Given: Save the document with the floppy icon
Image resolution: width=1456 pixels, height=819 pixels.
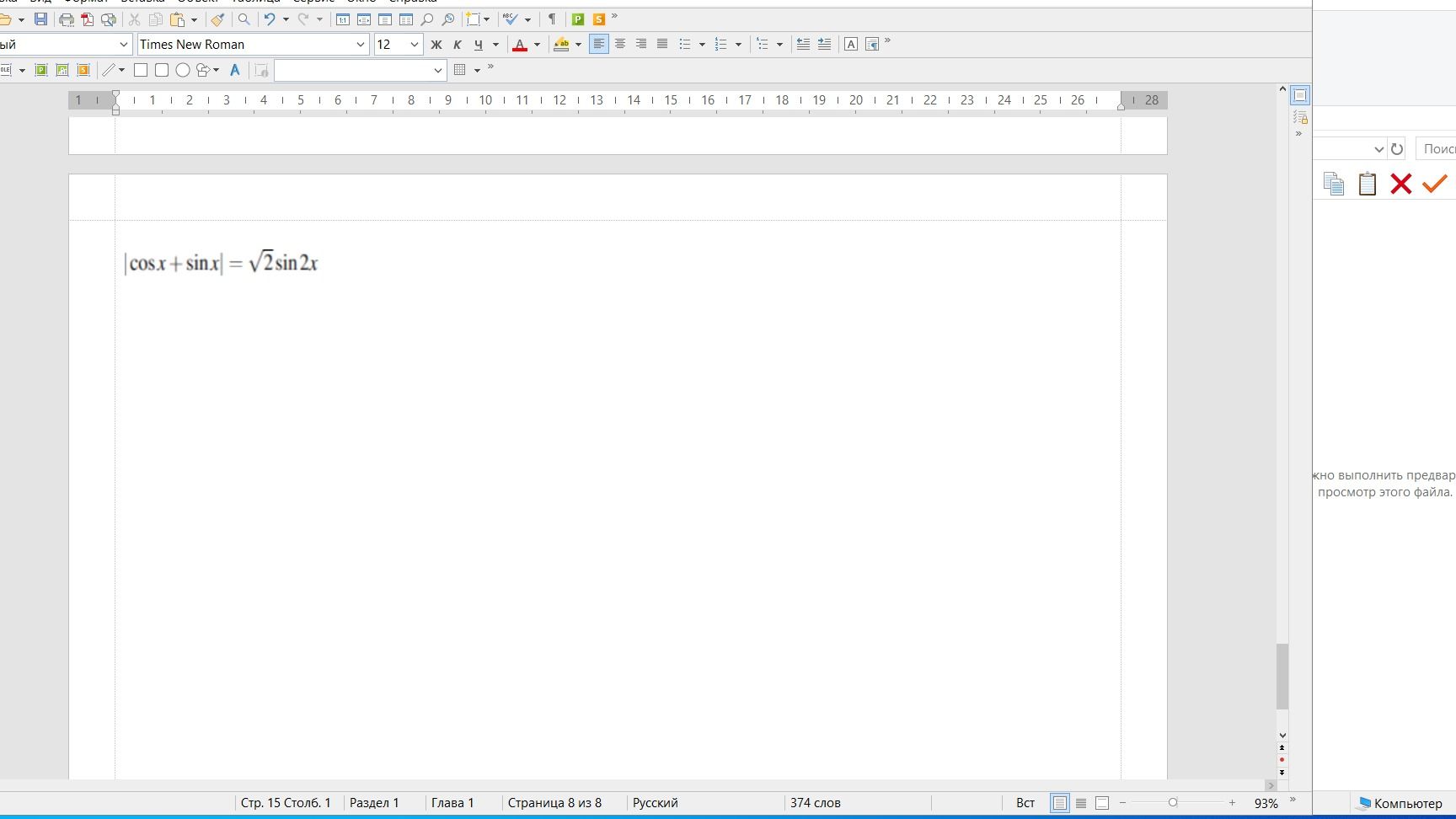Looking at the screenshot, I should [x=40, y=19].
